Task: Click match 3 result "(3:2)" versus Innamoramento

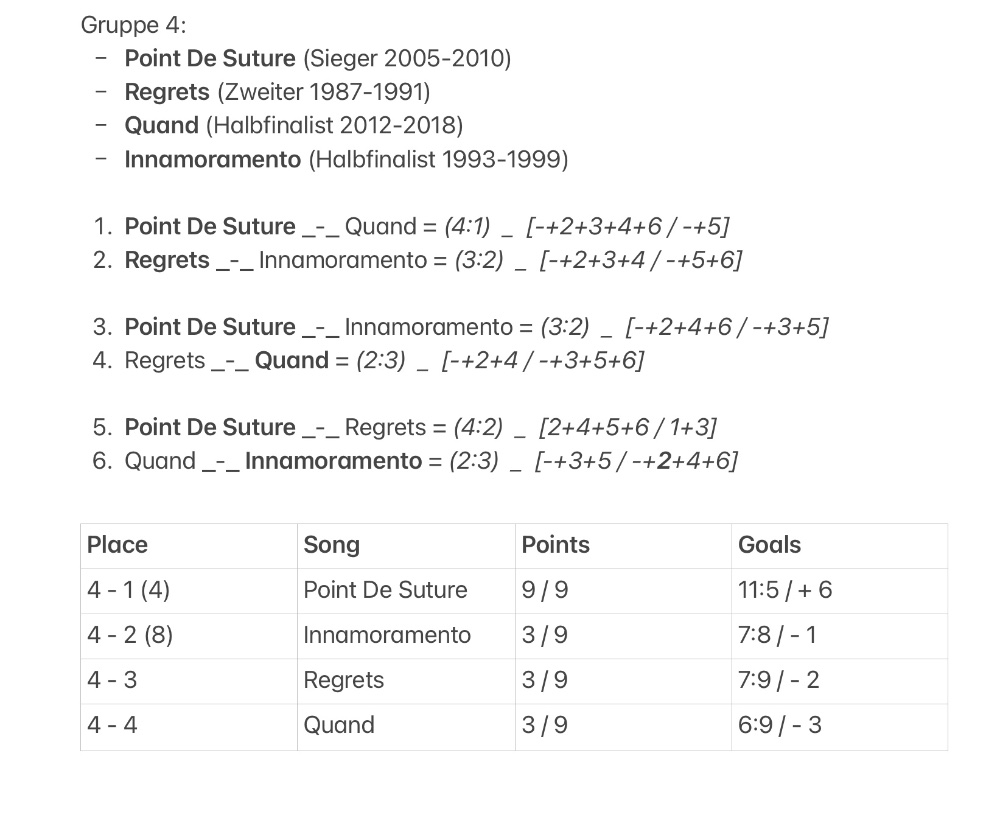Action: (x=564, y=327)
